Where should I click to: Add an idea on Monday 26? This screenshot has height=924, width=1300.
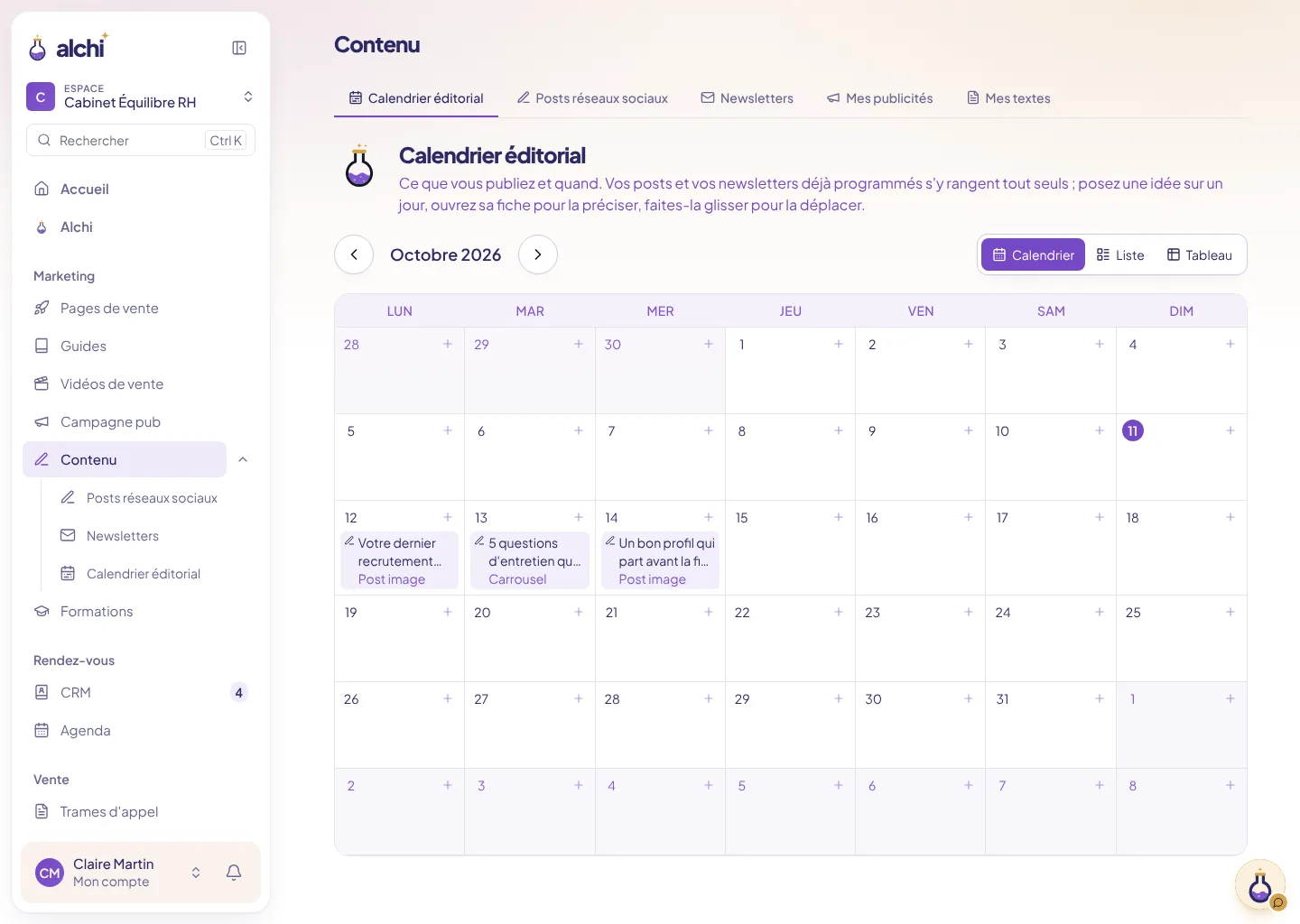448,699
